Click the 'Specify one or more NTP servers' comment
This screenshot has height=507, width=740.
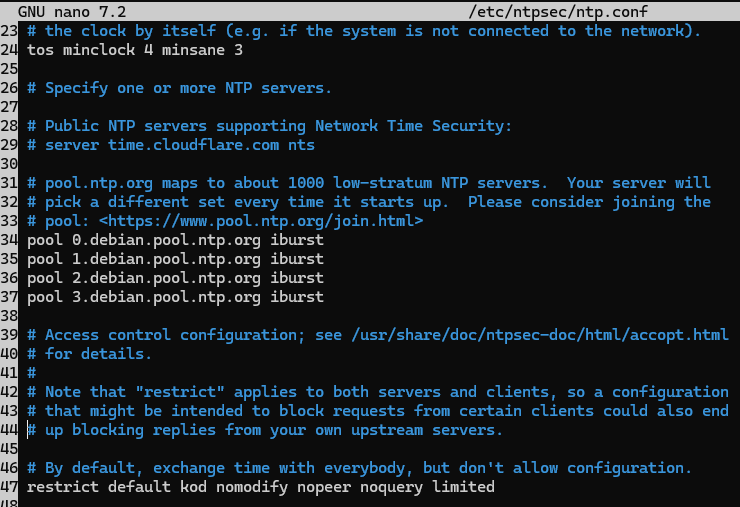pyautogui.click(x=188, y=88)
